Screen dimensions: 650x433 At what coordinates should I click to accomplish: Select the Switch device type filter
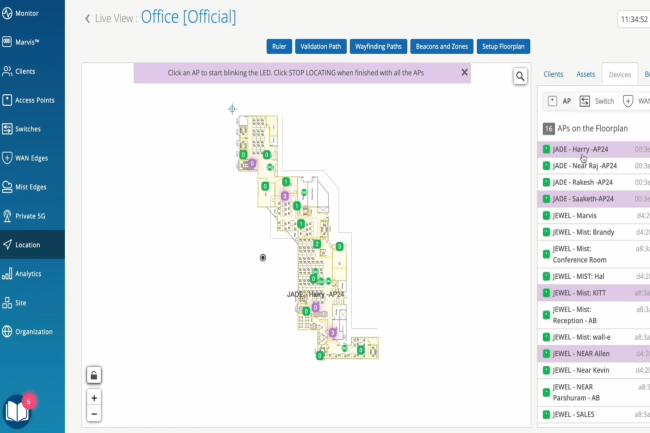(597, 101)
